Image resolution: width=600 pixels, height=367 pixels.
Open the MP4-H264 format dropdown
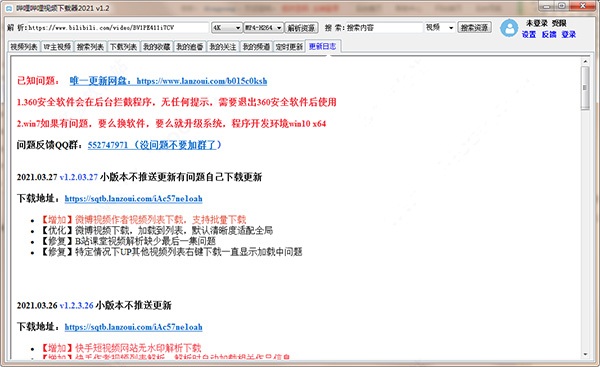[263, 28]
